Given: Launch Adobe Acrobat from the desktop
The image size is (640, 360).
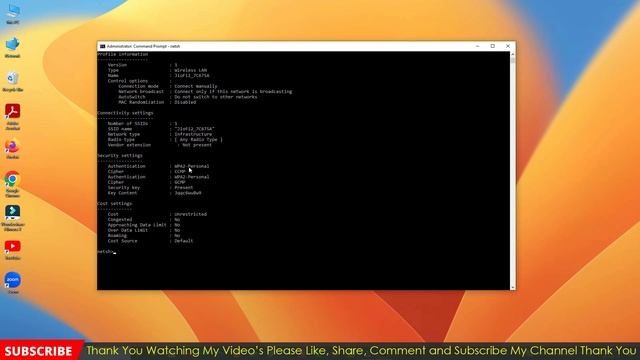Looking at the screenshot, I should pos(13,117).
